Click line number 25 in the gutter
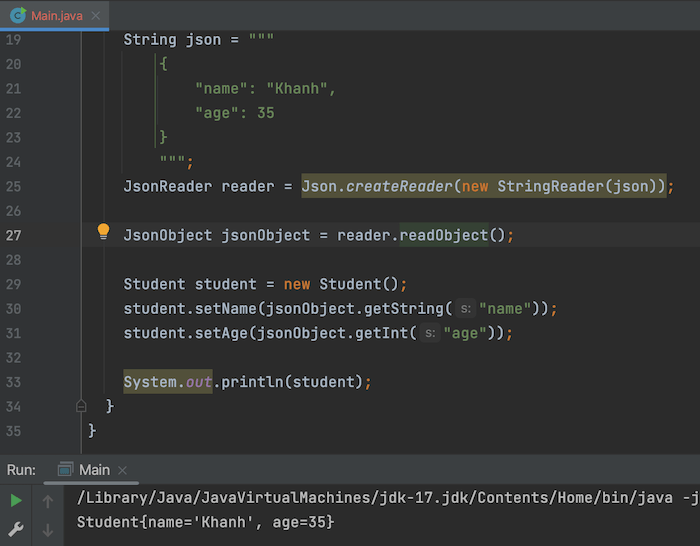Screen dimensions: 700x546 pos(13,186)
